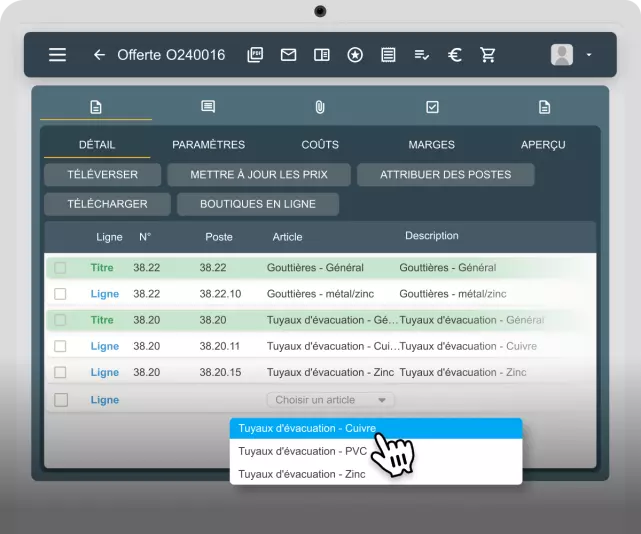This screenshot has width=641, height=534.
Task: Click article 'Gouttières - Général' cell
Action: [x=315, y=268]
